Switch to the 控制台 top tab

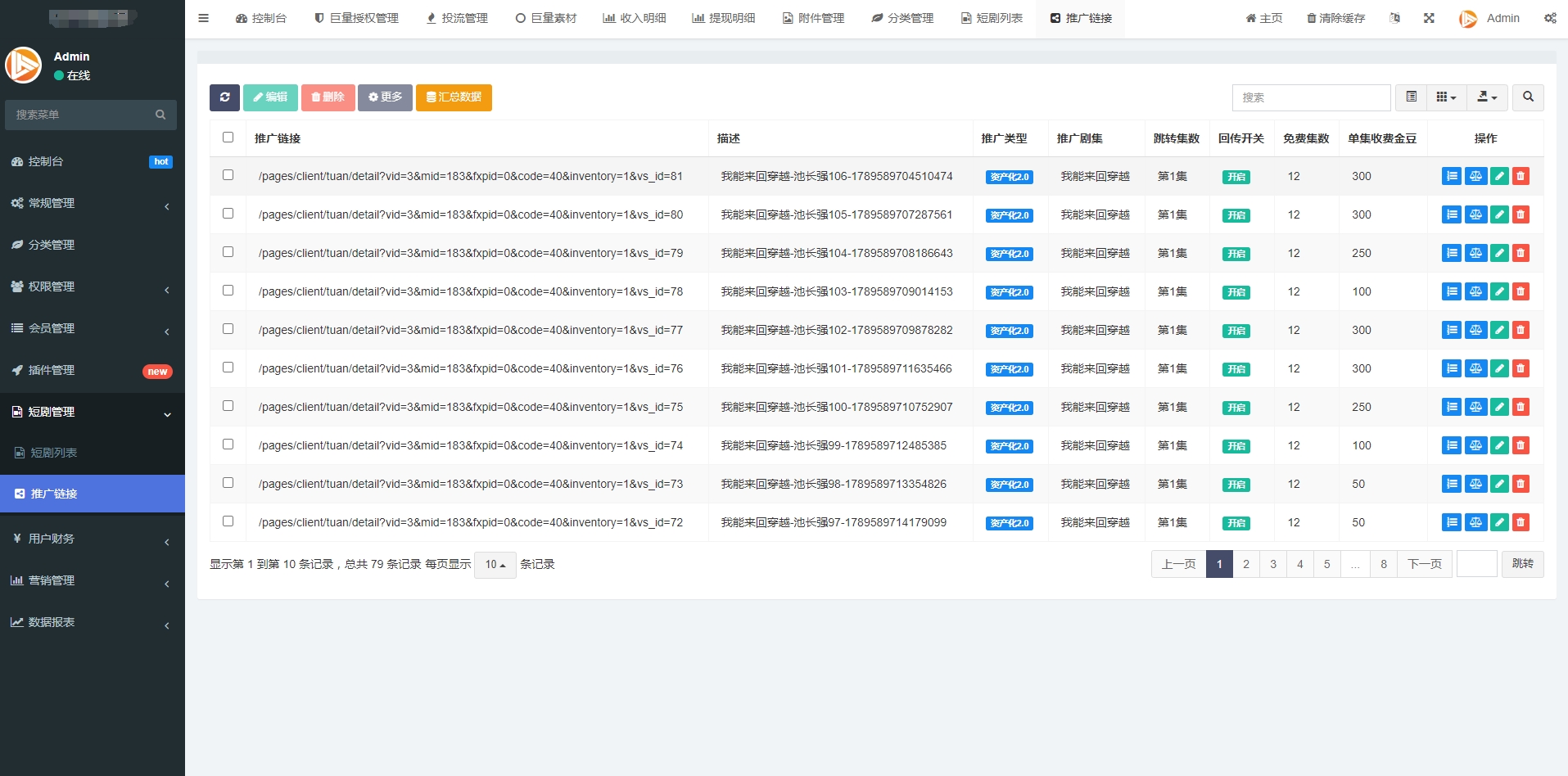click(261, 18)
